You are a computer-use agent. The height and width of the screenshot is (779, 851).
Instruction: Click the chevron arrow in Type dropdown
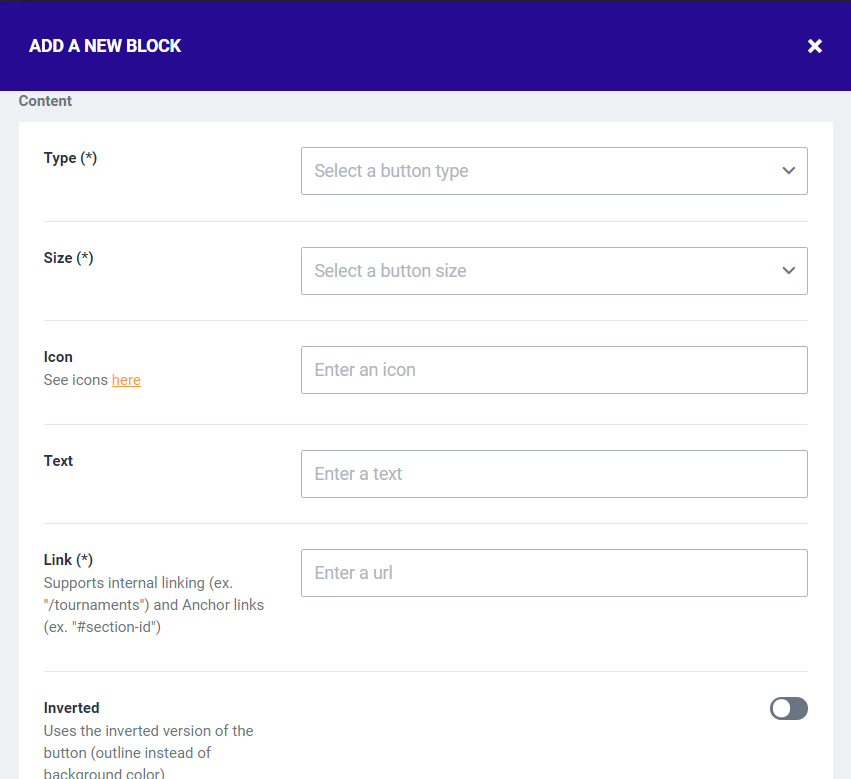coord(788,171)
